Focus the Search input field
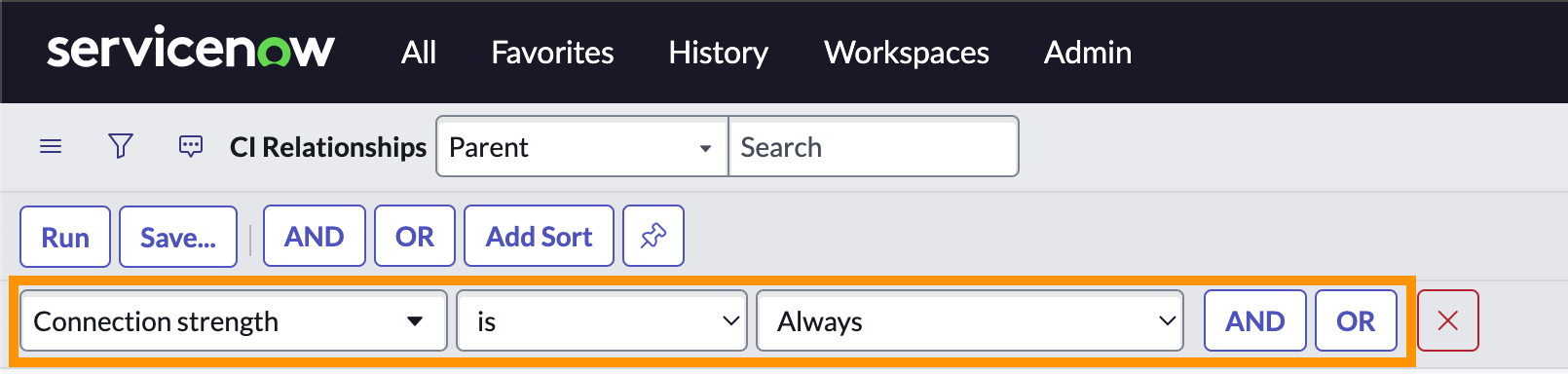 coord(874,147)
